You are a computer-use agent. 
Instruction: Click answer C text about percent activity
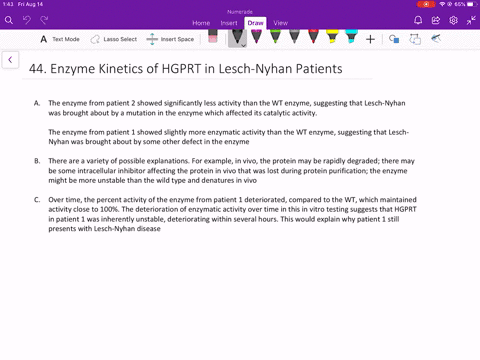232,214
